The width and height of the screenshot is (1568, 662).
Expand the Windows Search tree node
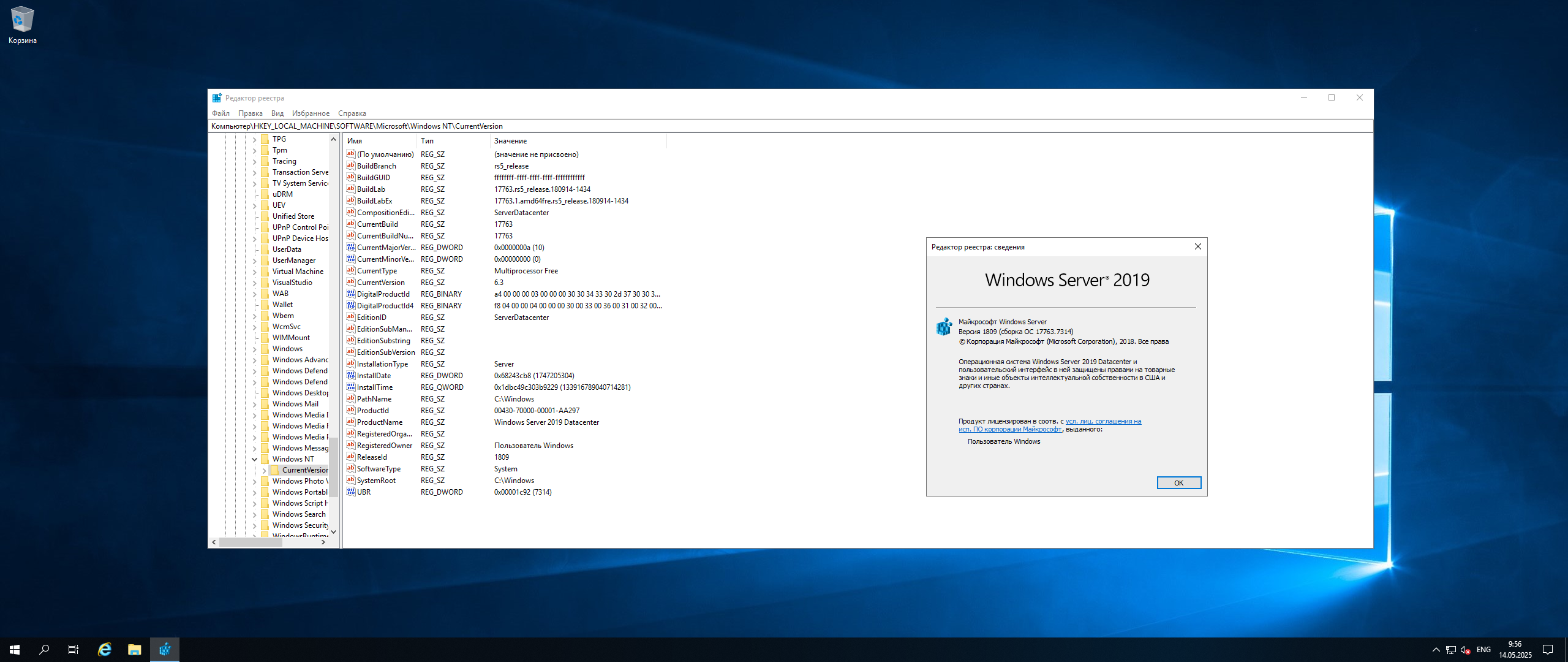coord(254,514)
